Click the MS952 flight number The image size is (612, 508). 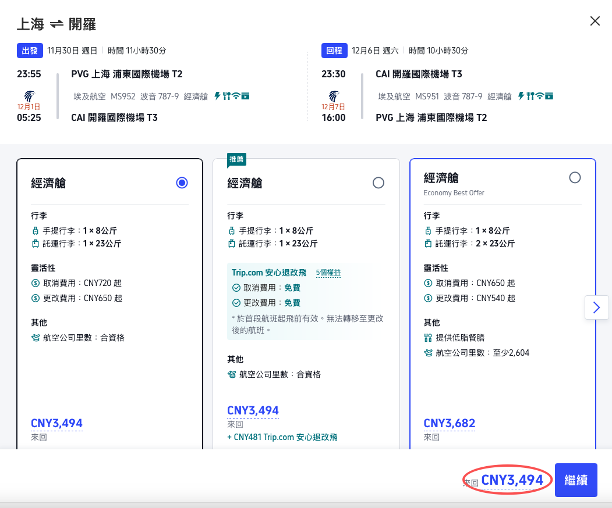click(123, 96)
